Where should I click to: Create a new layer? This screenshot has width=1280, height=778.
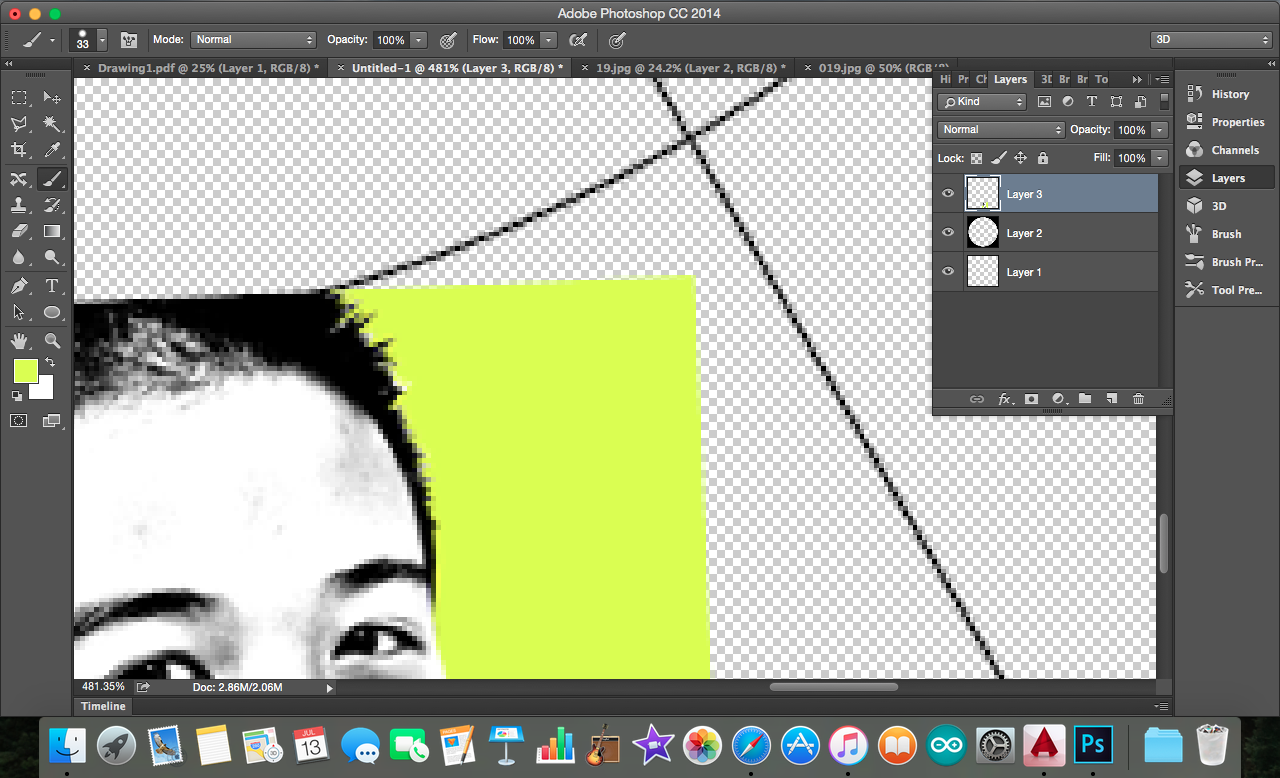(x=1111, y=399)
